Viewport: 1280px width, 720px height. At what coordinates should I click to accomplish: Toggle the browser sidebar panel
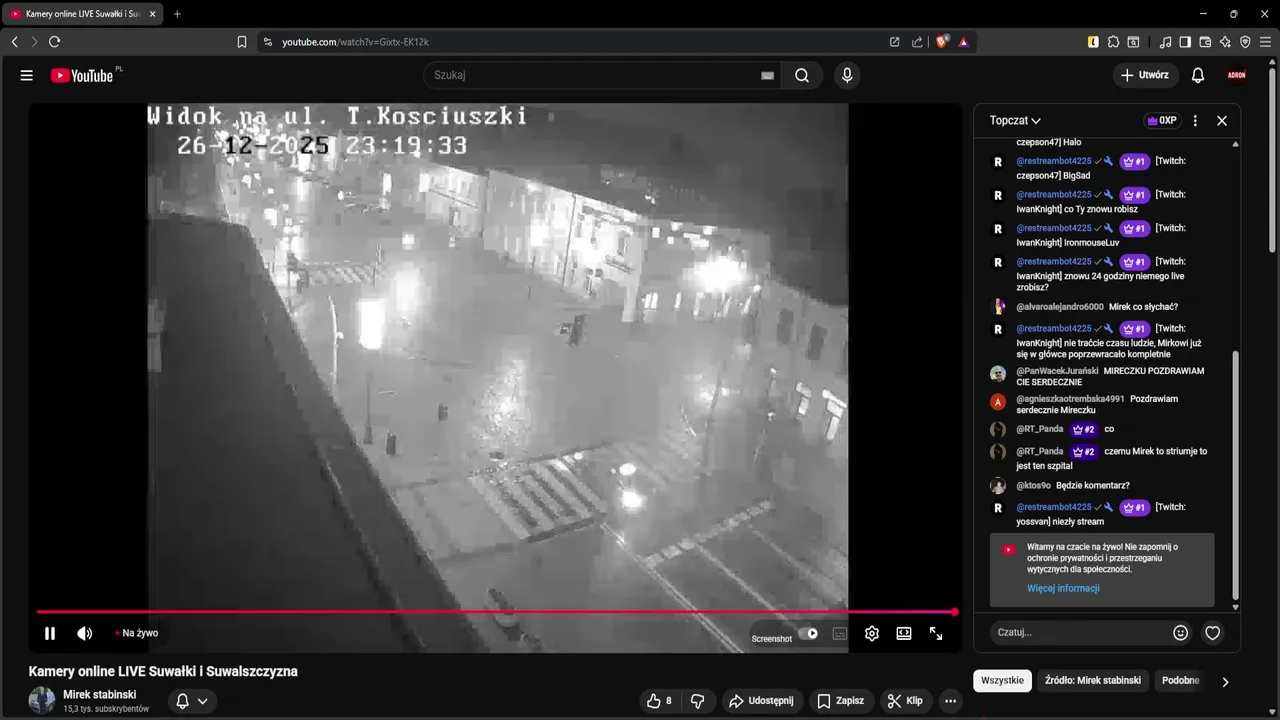pyautogui.click(x=1185, y=42)
